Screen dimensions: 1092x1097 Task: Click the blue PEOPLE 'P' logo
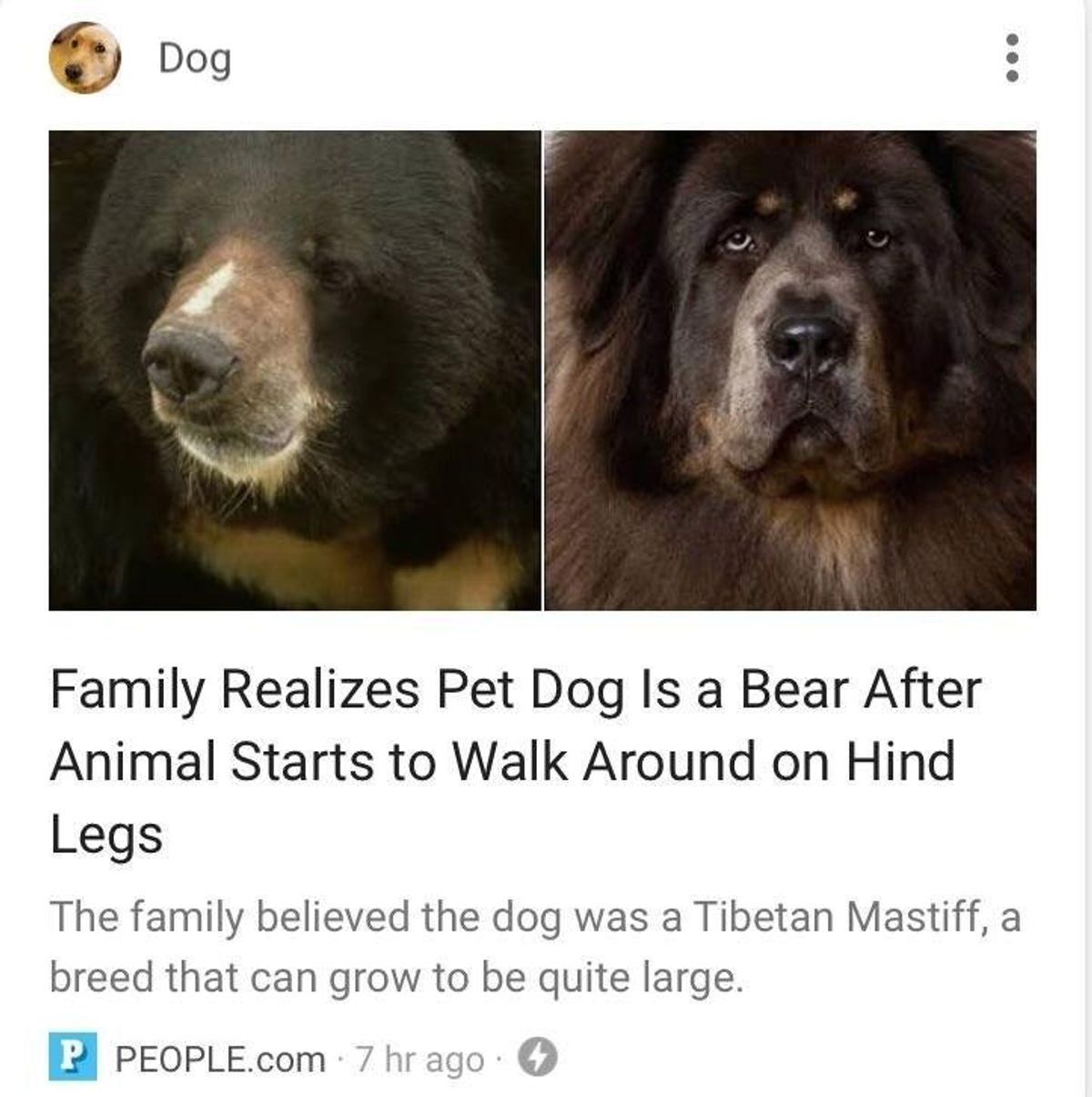tap(73, 1057)
